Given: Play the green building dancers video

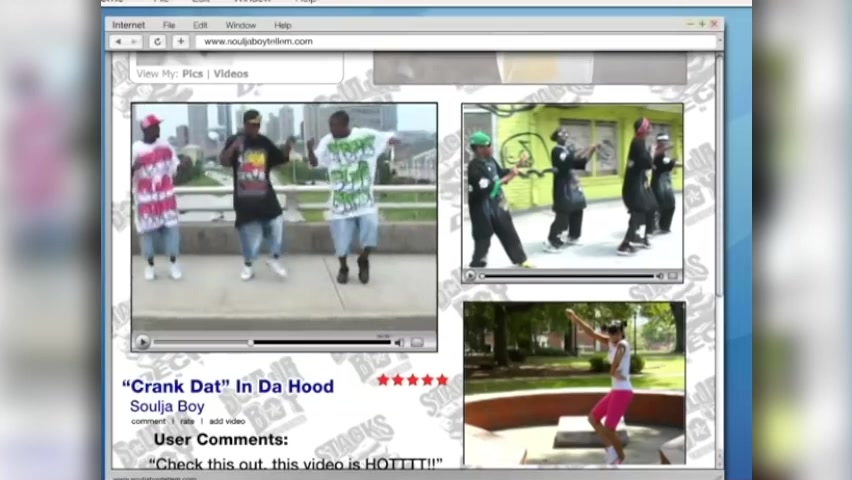Looking at the screenshot, I should [470, 276].
